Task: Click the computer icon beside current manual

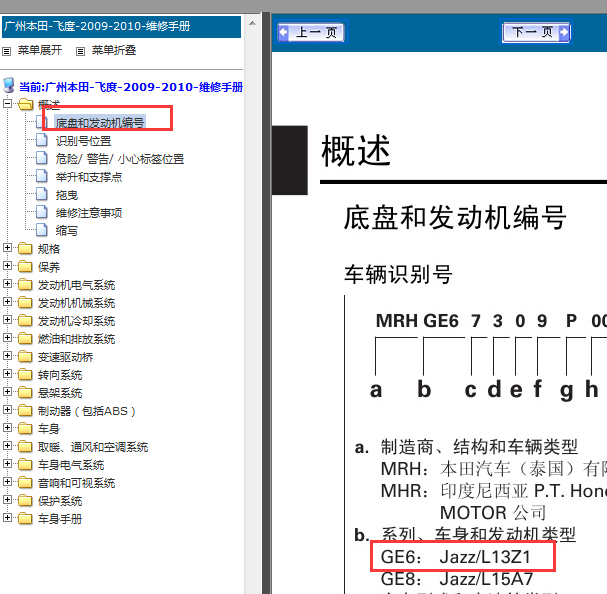Action: click(x=9, y=86)
